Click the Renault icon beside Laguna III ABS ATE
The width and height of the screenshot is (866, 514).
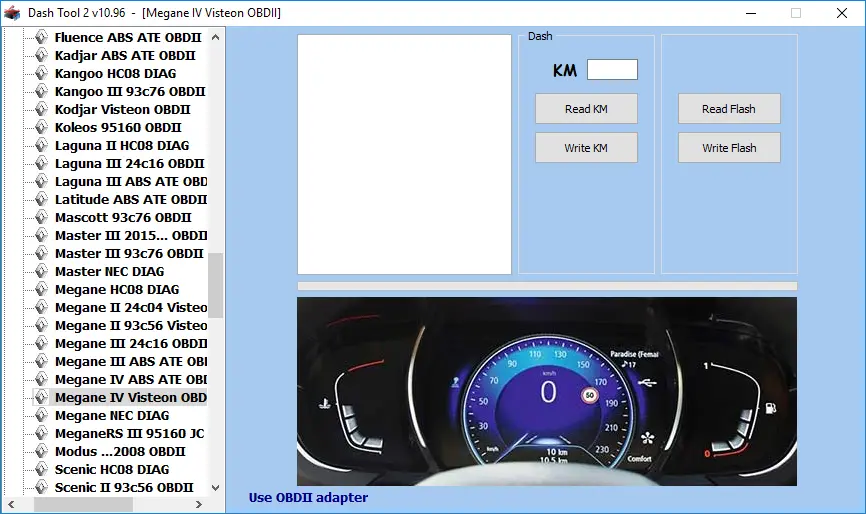(41, 181)
